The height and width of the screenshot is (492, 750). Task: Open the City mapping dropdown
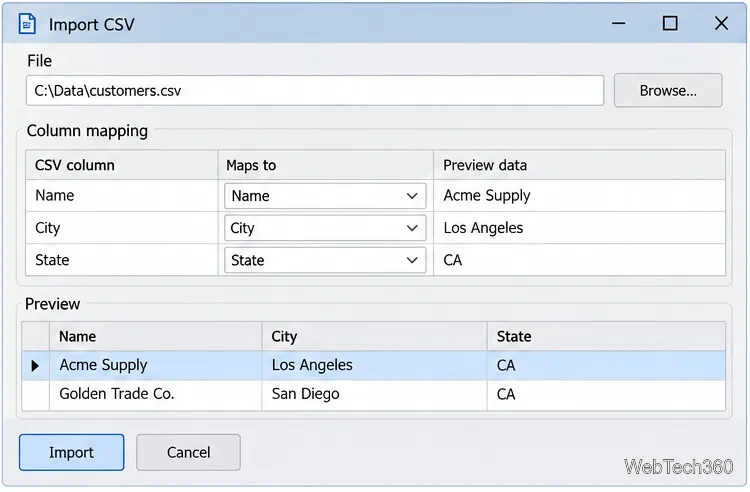point(325,228)
